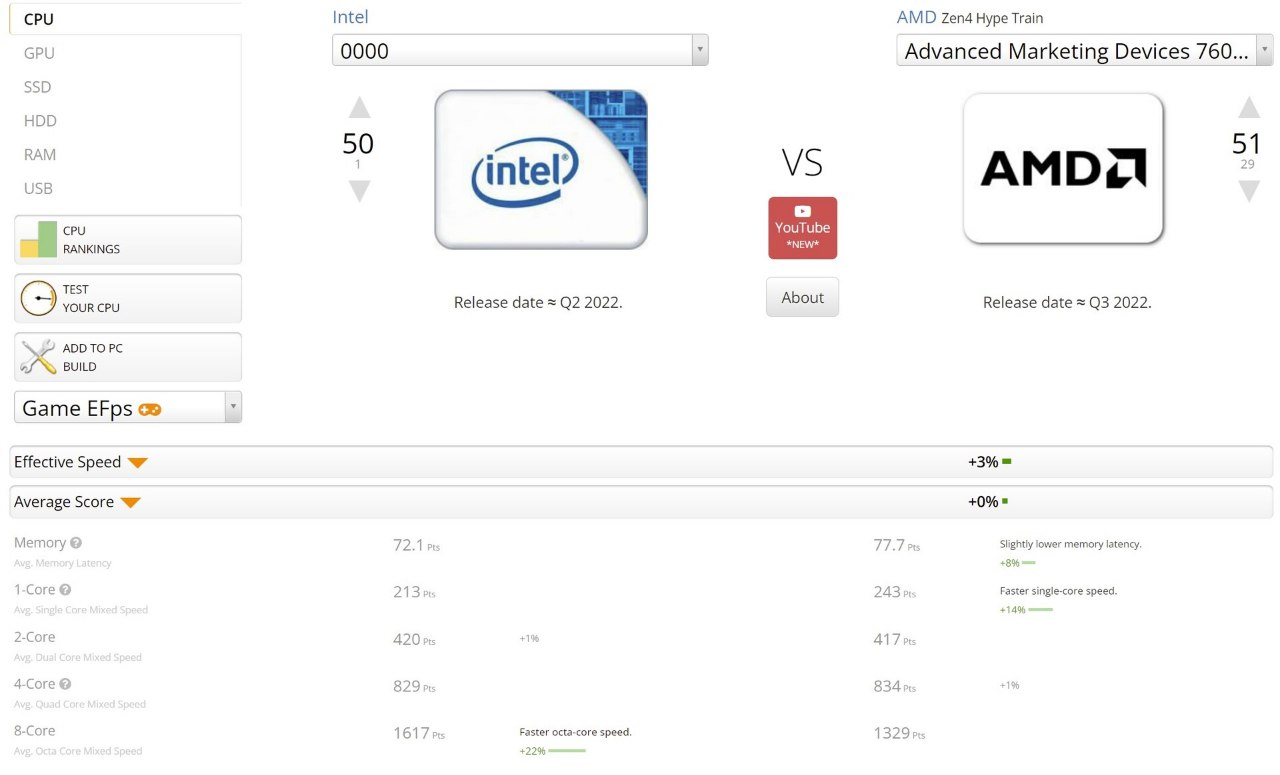The image size is (1280, 775).
Task: Switch to the SSD tab
Action: point(37,87)
